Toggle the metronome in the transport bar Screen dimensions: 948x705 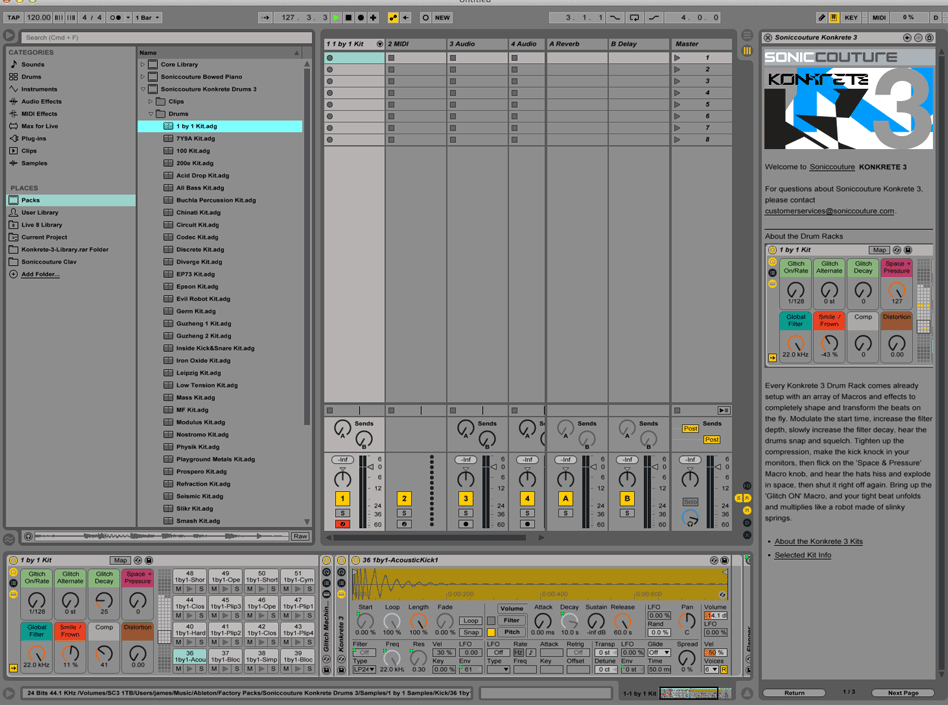(114, 18)
